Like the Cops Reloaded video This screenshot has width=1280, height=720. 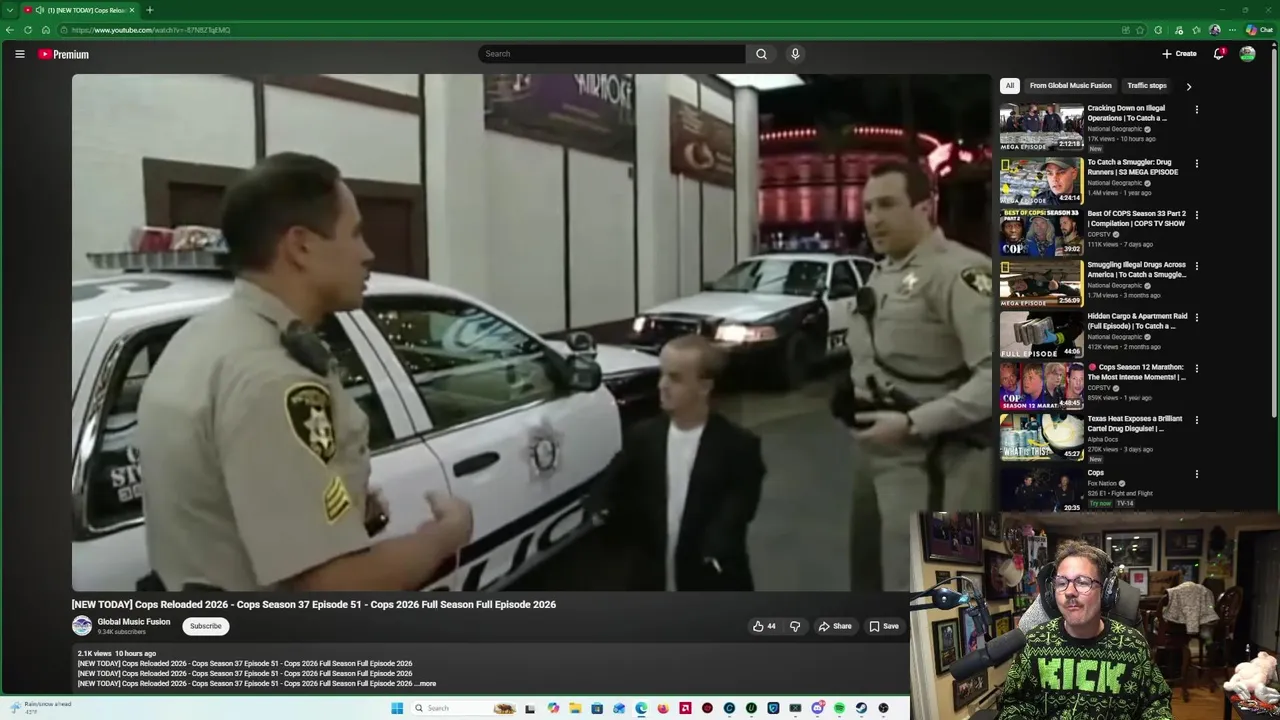click(x=764, y=626)
